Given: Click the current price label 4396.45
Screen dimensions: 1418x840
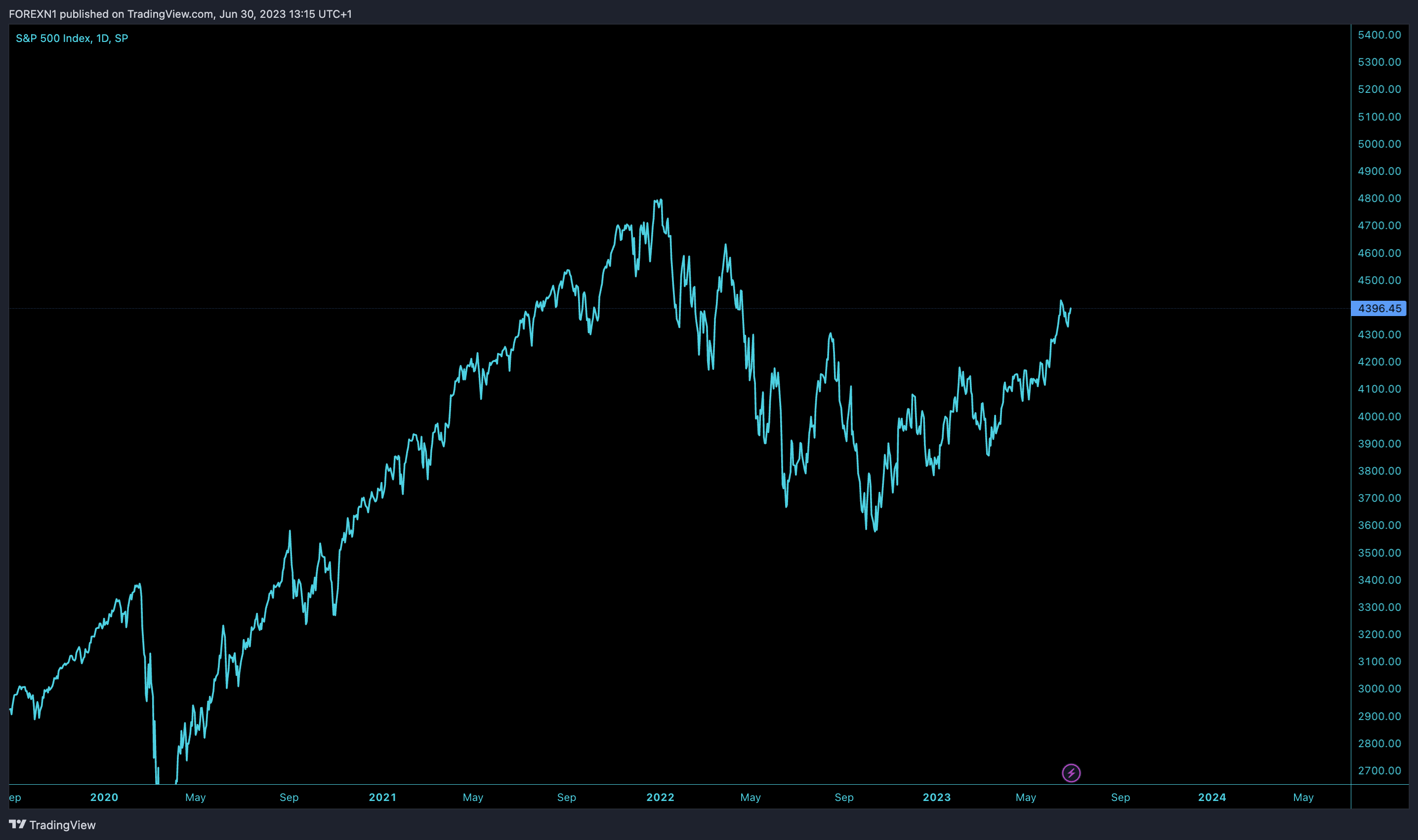Looking at the screenshot, I should point(1379,309).
